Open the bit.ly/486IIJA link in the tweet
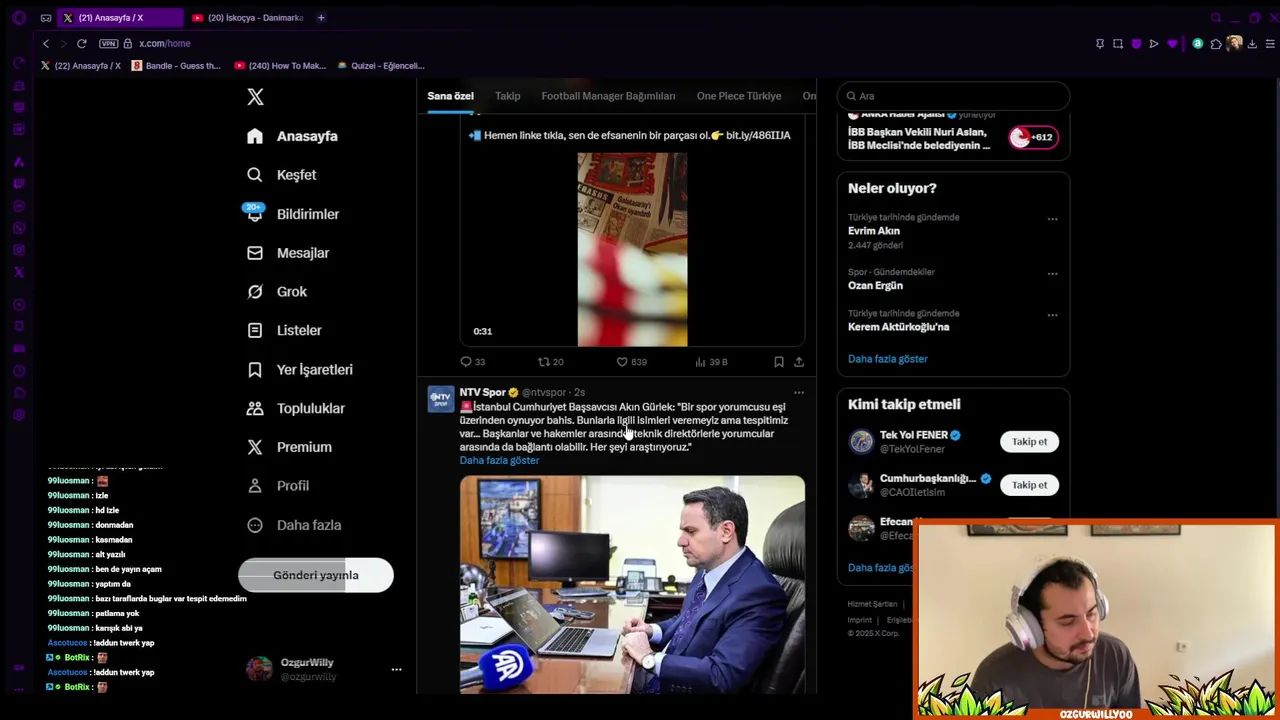Image resolution: width=1280 pixels, height=720 pixels. pos(758,135)
